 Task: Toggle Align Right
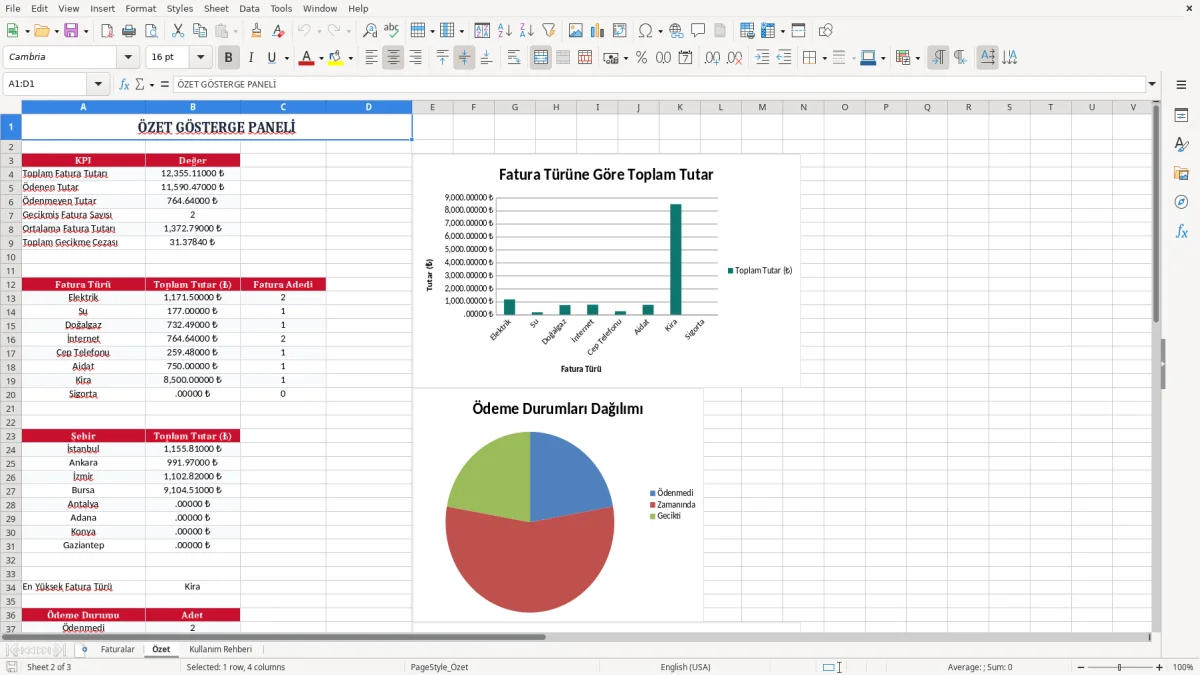click(x=415, y=58)
